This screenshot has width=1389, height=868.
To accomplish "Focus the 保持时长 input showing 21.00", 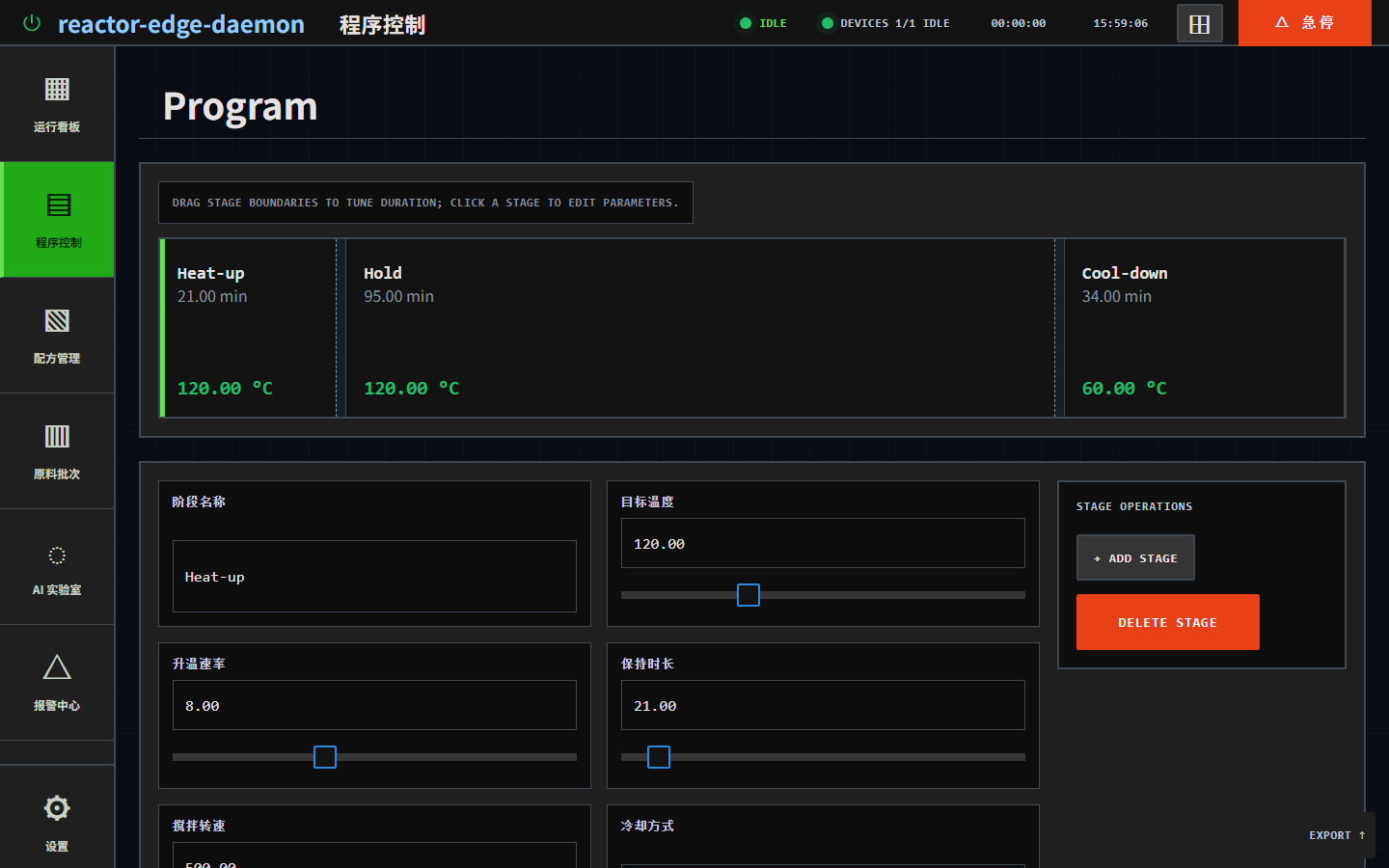I will click(823, 705).
